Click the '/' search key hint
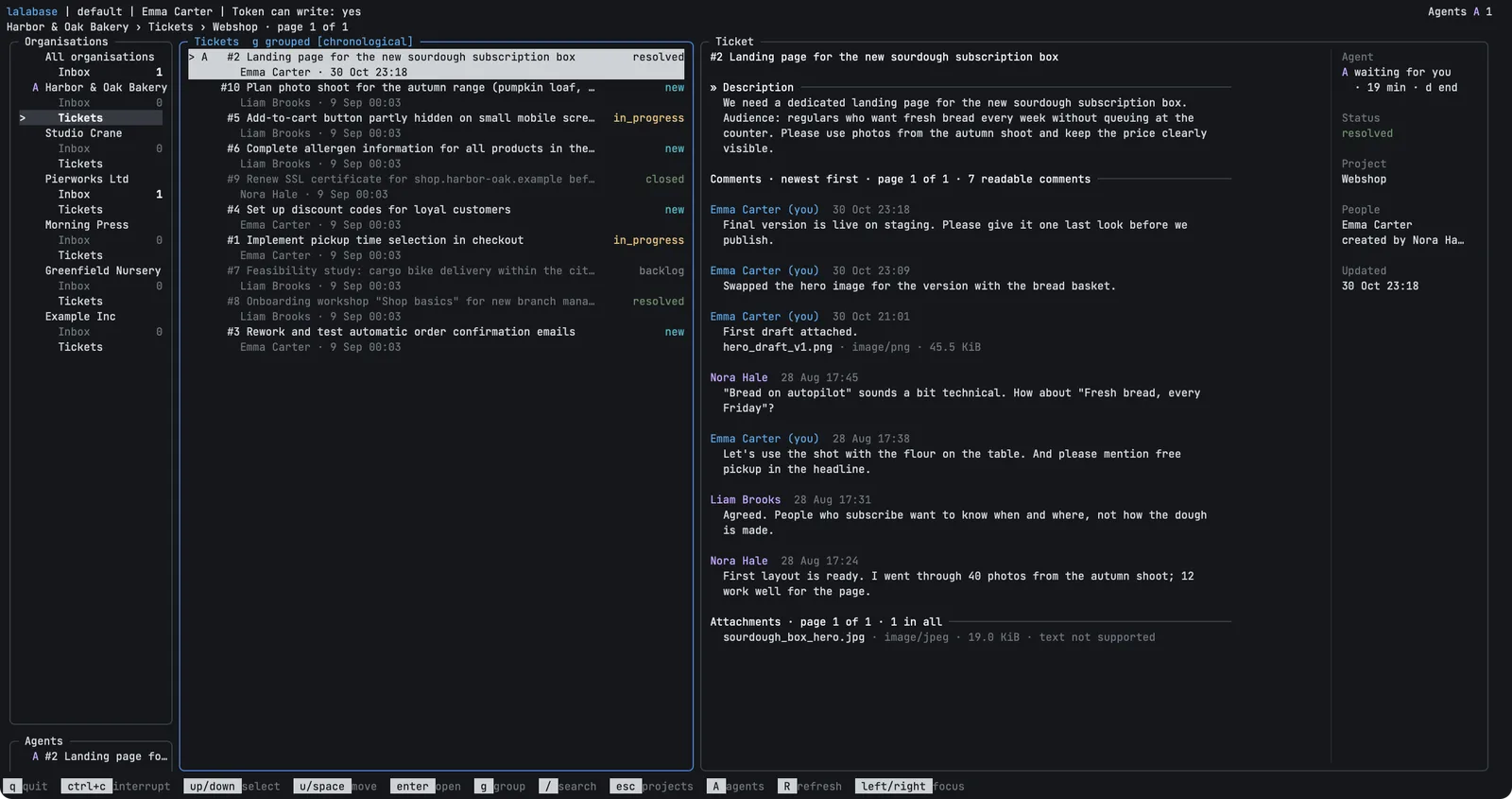 [568, 786]
